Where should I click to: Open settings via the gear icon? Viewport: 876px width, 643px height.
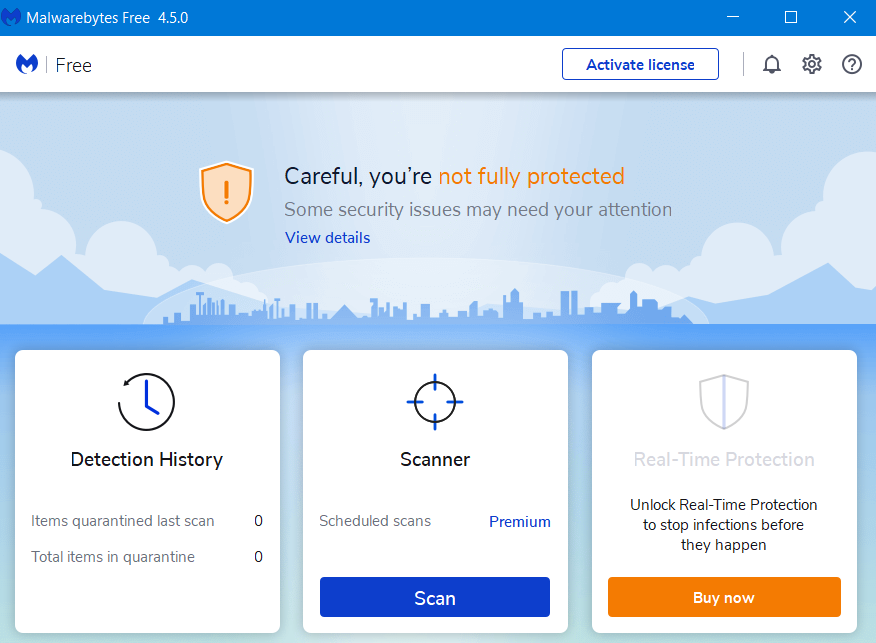pos(812,65)
